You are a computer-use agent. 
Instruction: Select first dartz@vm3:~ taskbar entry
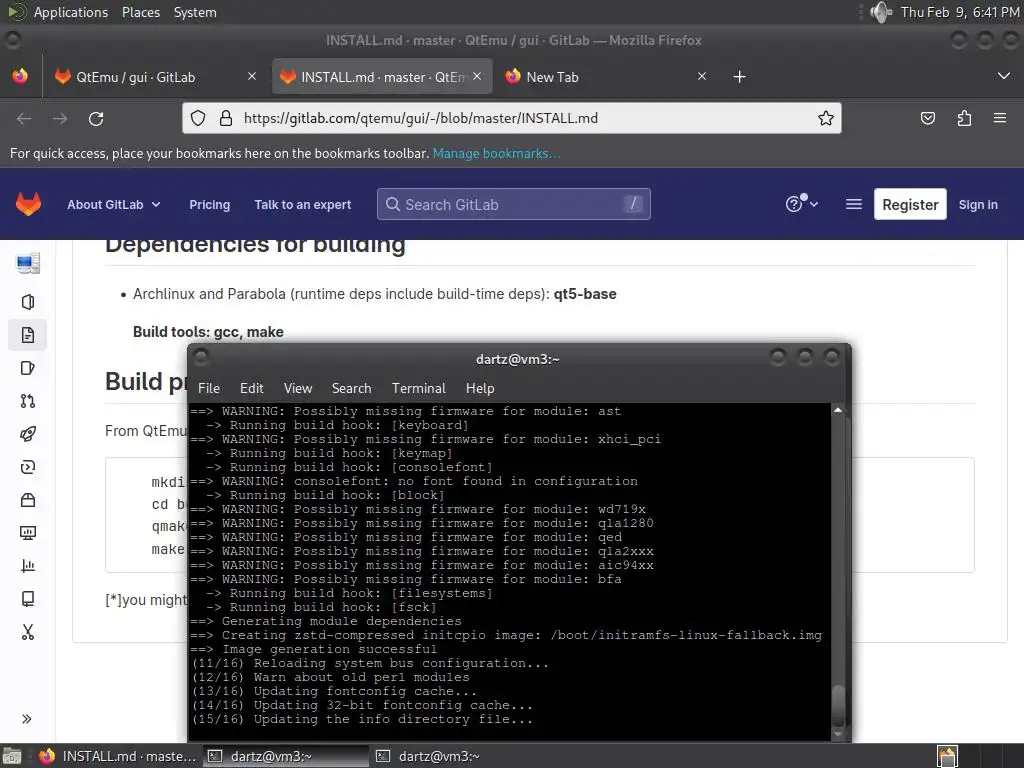286,756
